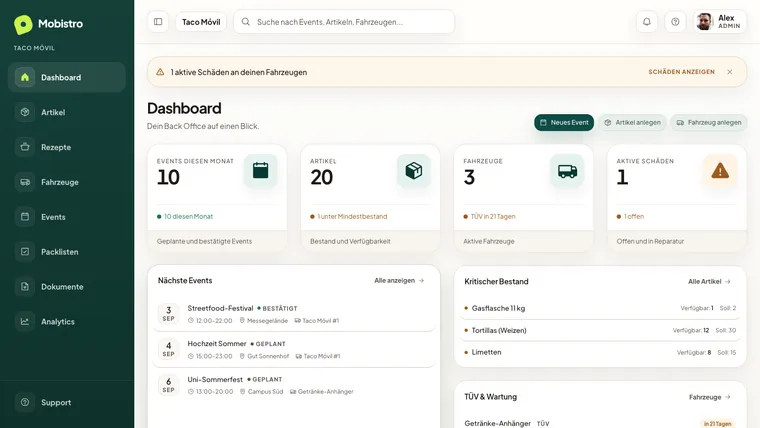Click Geplante und bestätigte Events footer
Viewport: 760px width, 428px height.
(x=204, y=241)
